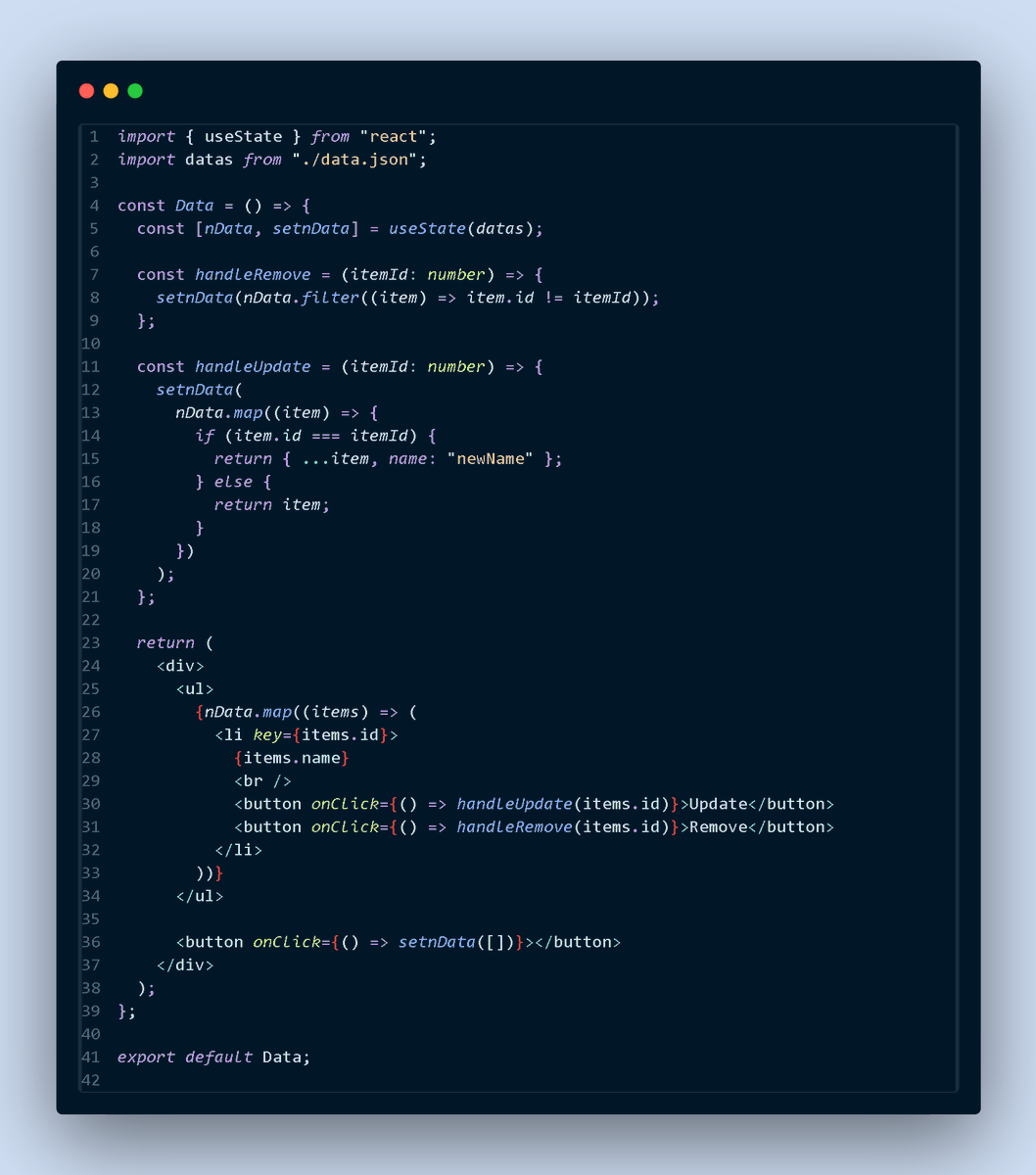The width and height of the screenshot is (1036, 1175).
Task: Click handleUpdate declaration on line 11
Action: [x=253, y=366]
